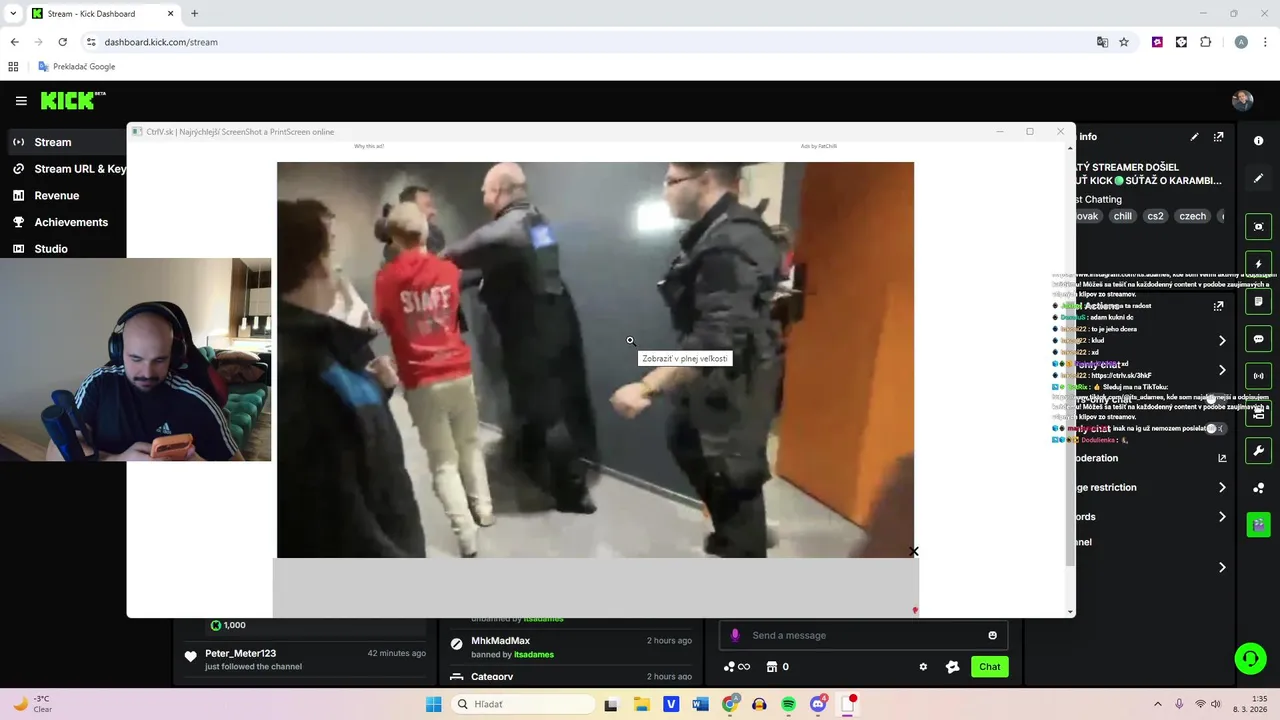Click 'Ads by FatChilli' link

point(818,146)
